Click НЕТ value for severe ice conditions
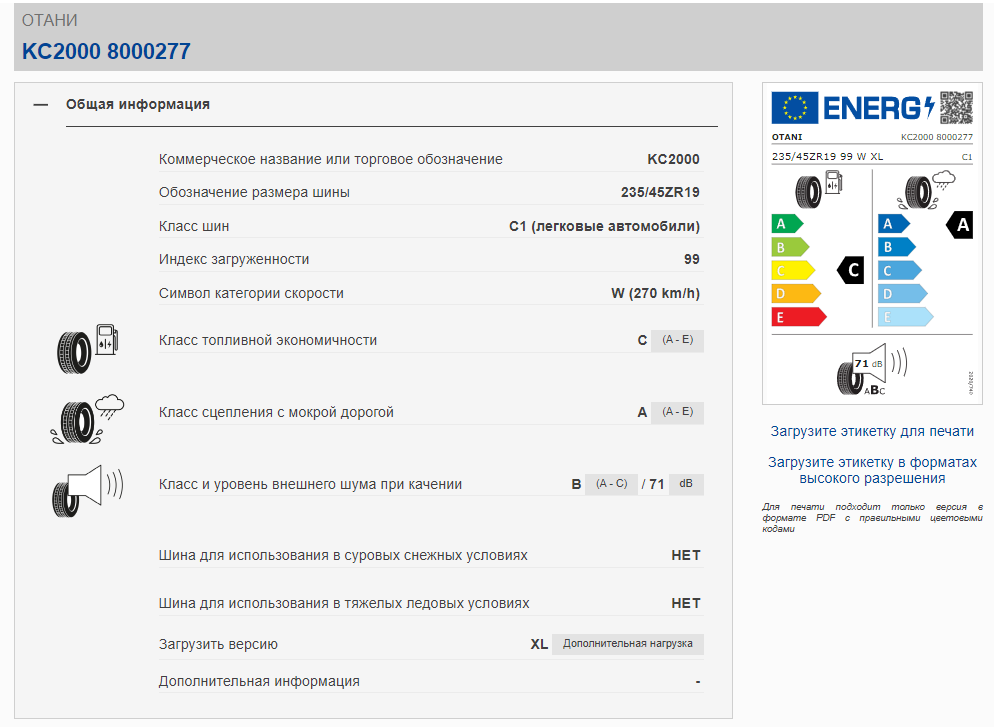994x727 pixels. click(686, 603)
